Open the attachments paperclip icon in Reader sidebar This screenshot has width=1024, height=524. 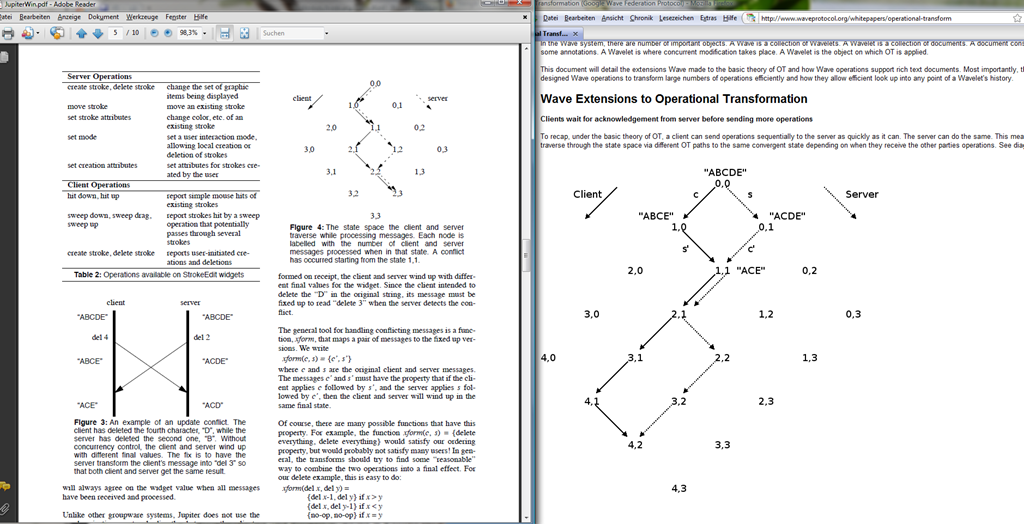tap(5, 507)
